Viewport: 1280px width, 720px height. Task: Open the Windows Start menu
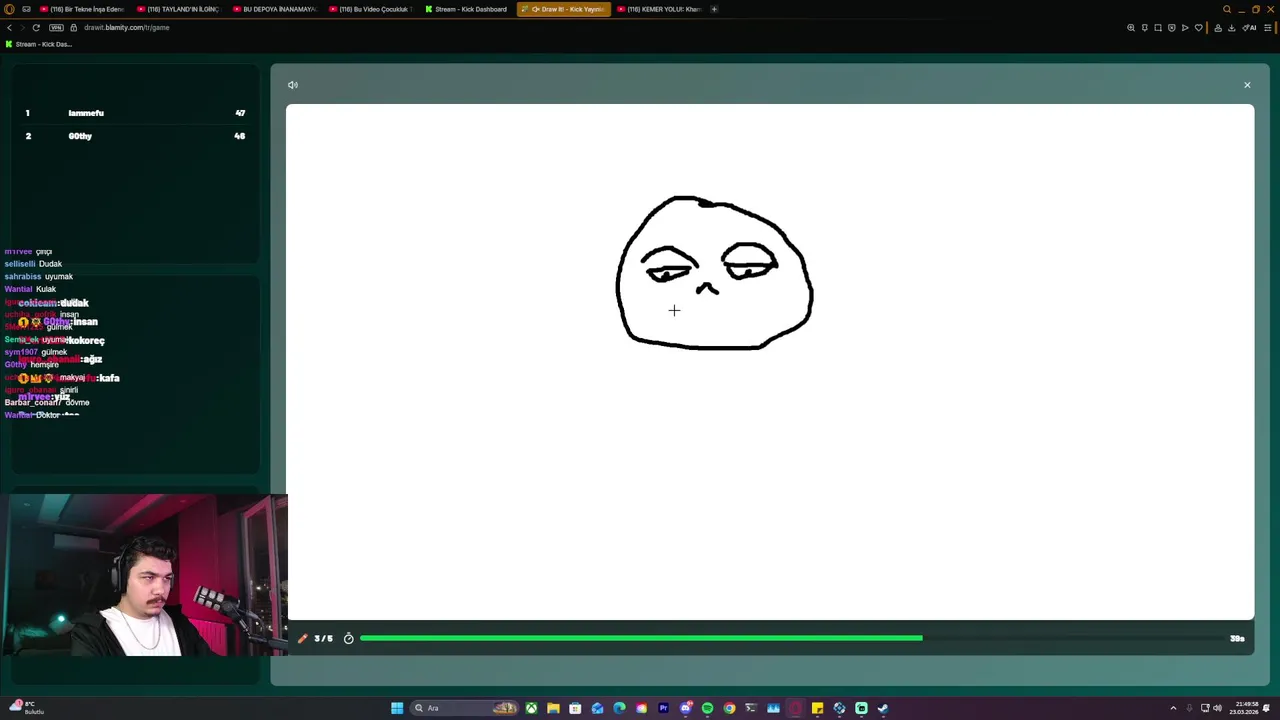click(397, 708)
